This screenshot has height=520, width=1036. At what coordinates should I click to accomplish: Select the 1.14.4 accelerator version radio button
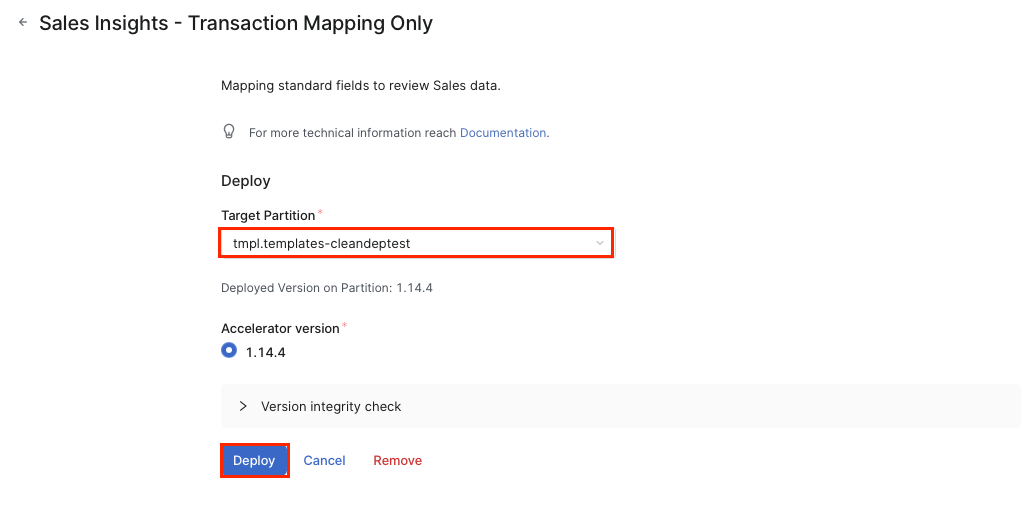[229, 351]
